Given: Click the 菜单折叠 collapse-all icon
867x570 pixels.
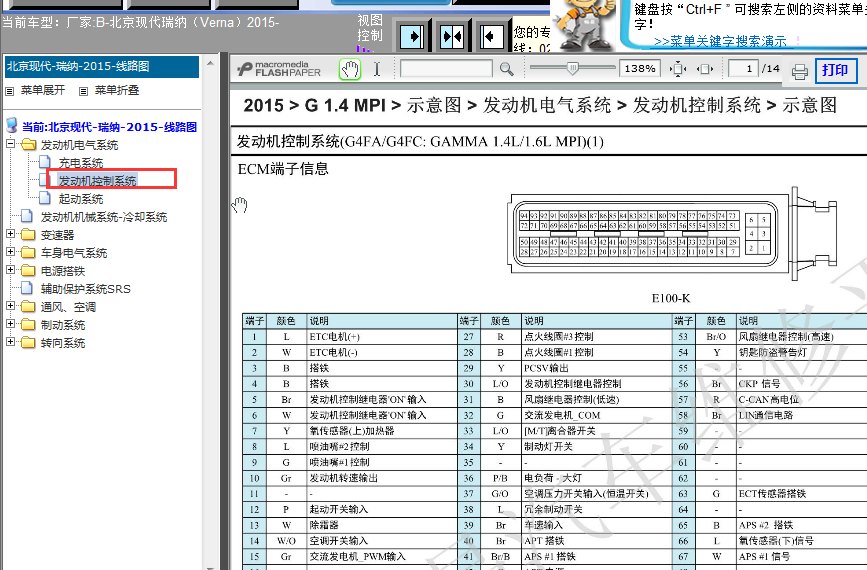Looking at the screenshot, I should pyautogui.click(x=83, y=91).
